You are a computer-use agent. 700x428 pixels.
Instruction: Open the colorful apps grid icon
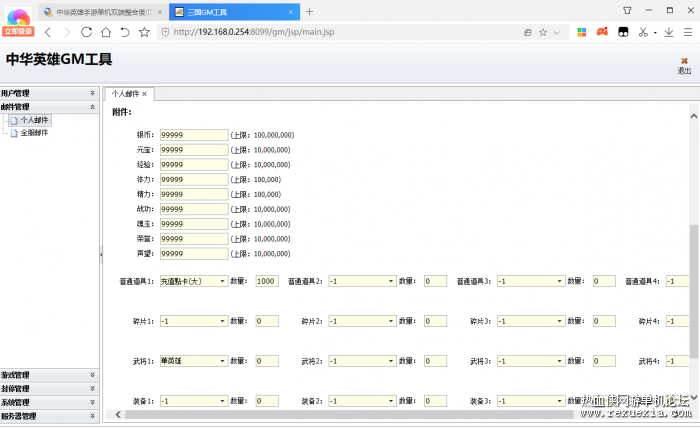tap(581, 32)
